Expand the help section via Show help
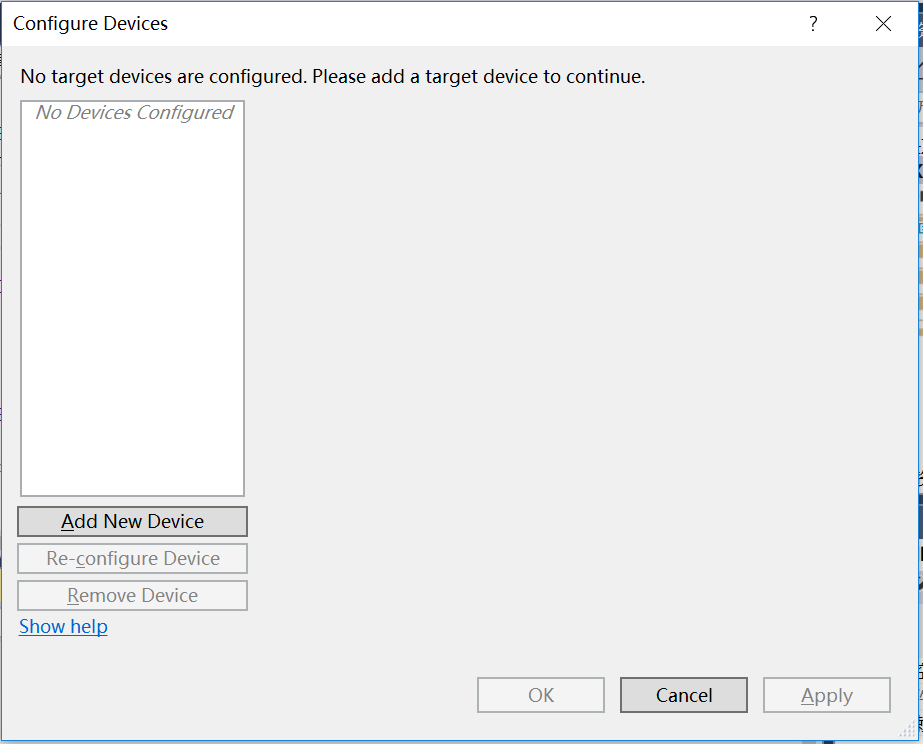Image resolution: width=923 pixels, height=744 pixels. coord(63,627)
